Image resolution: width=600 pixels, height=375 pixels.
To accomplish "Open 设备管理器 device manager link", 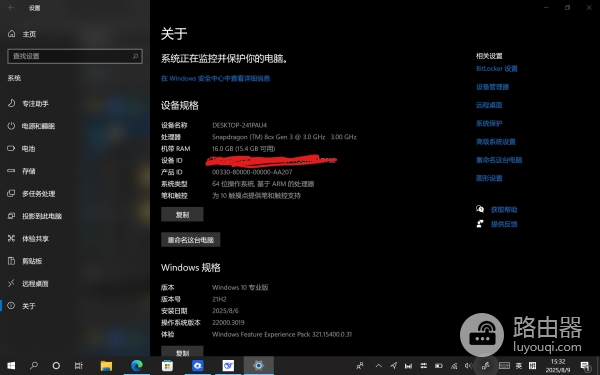I will point(492,87).
